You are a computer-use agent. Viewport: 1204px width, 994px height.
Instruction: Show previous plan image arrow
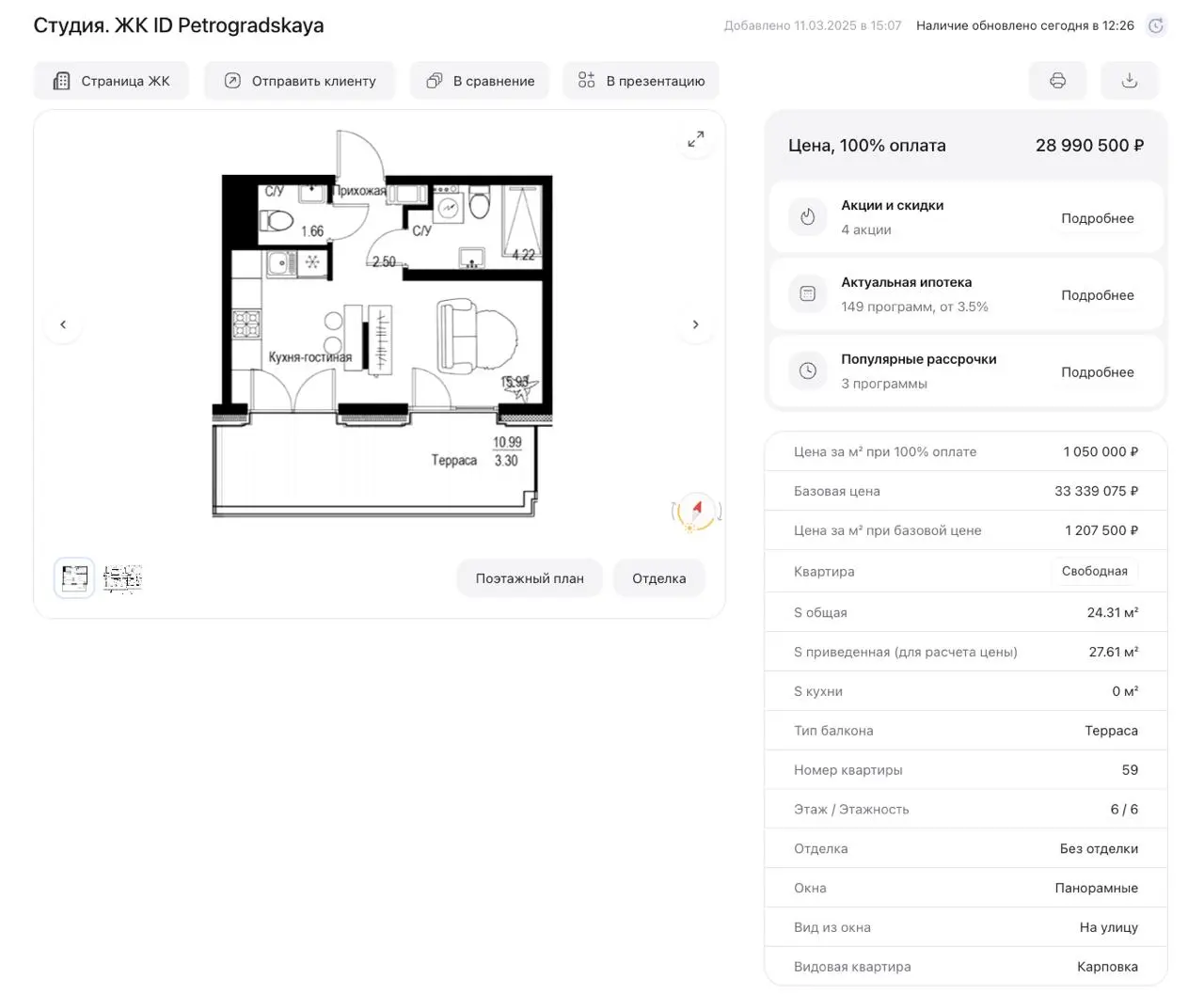pos(63,324)
